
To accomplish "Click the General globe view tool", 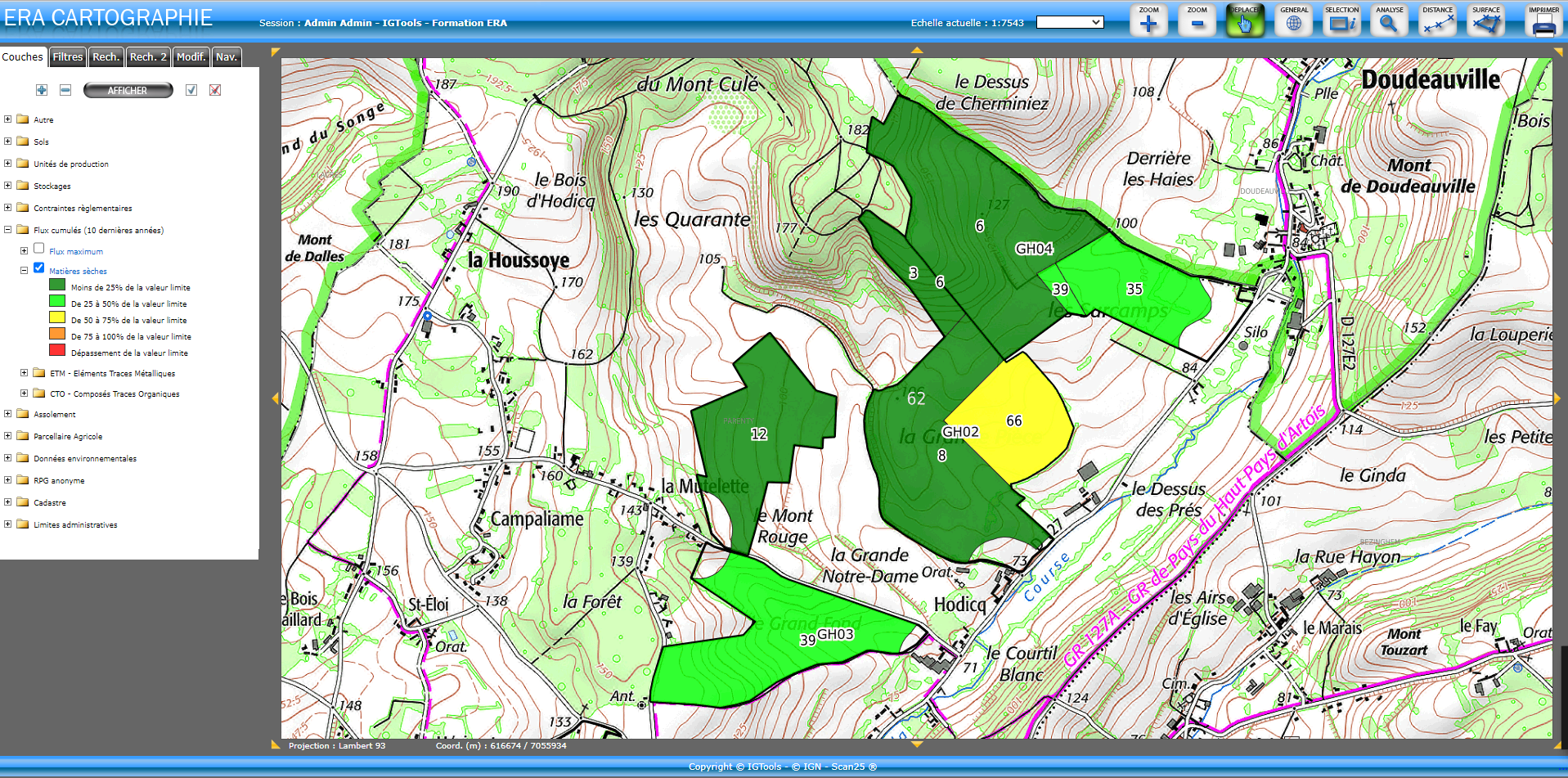I will [1293, 22].
